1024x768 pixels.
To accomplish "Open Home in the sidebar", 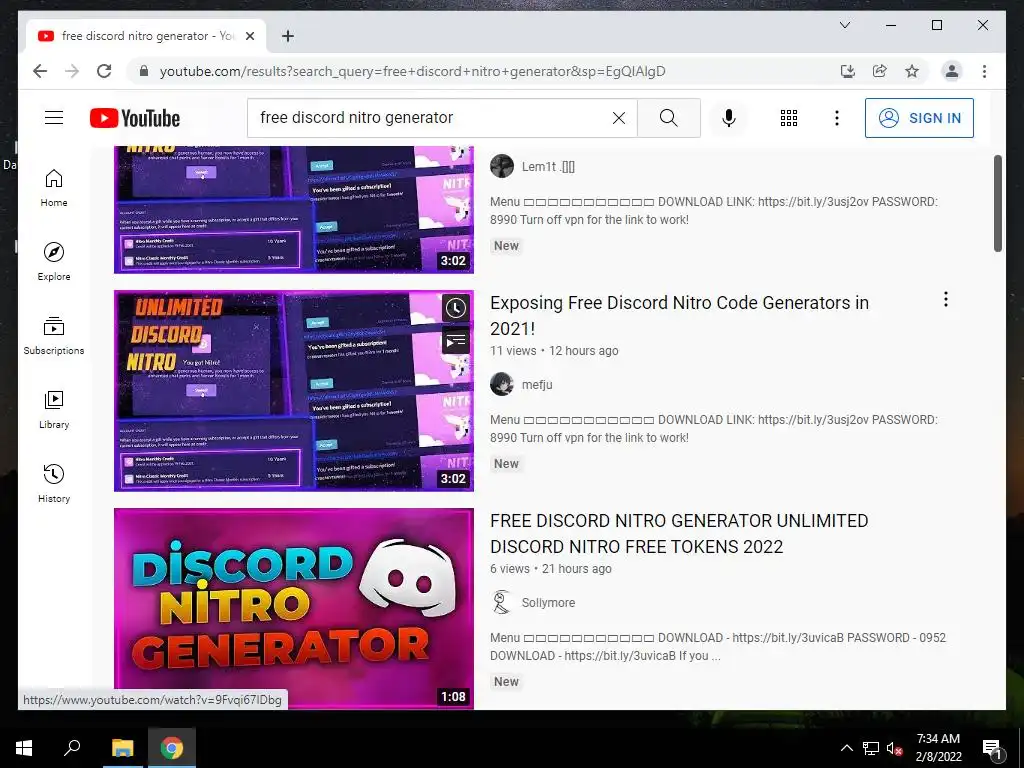I will coord(54,188).
